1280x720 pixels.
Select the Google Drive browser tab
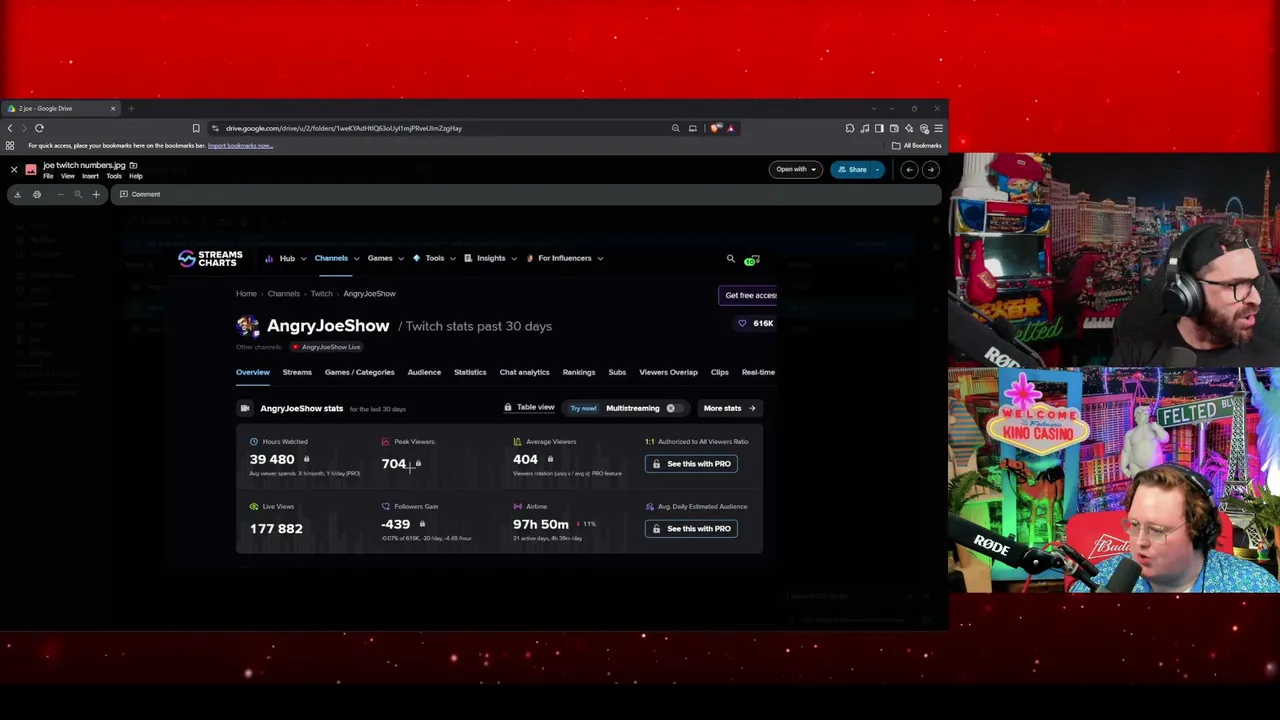(62, 108)
